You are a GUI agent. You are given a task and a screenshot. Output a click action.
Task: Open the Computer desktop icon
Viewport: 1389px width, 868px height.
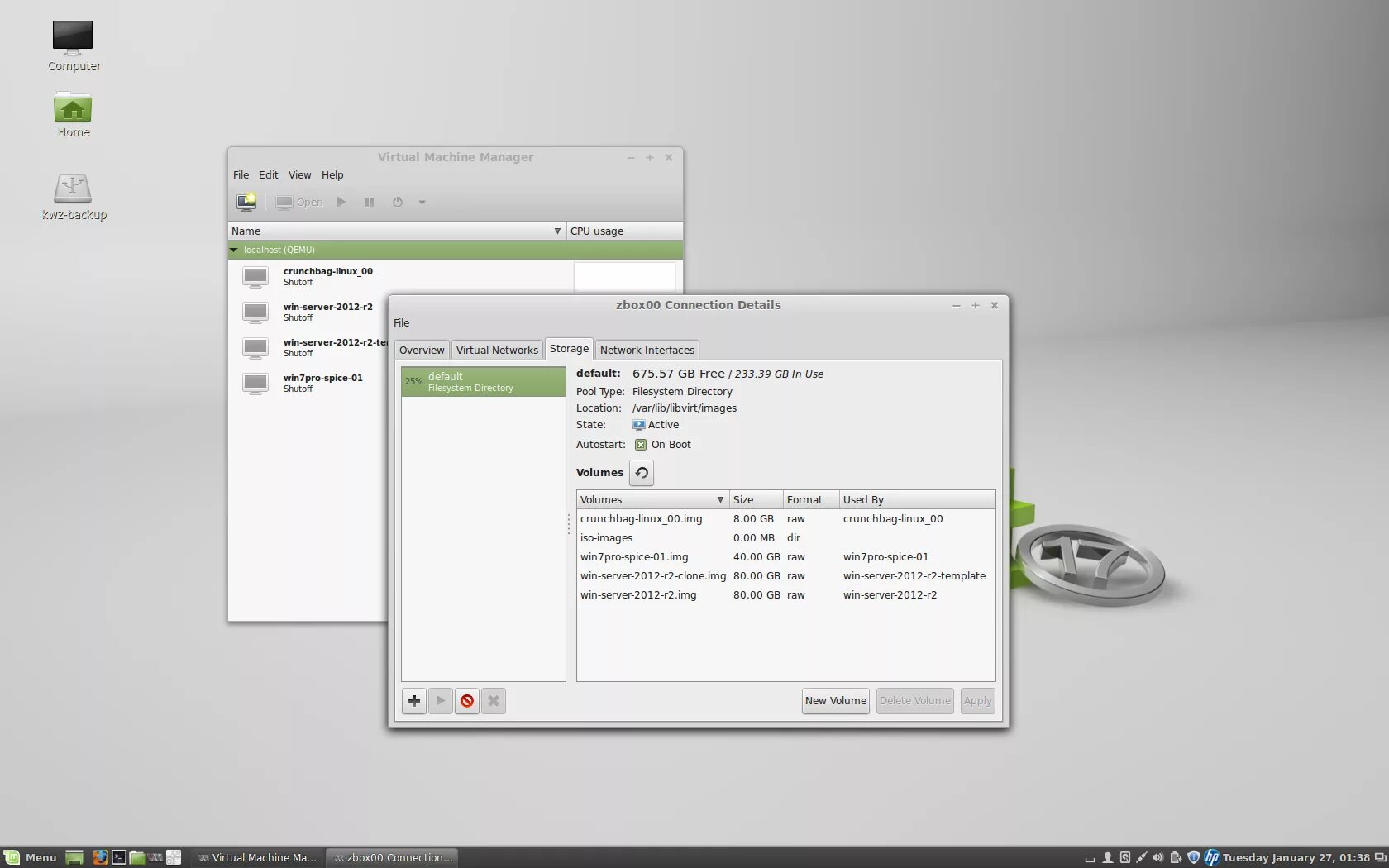74,46
